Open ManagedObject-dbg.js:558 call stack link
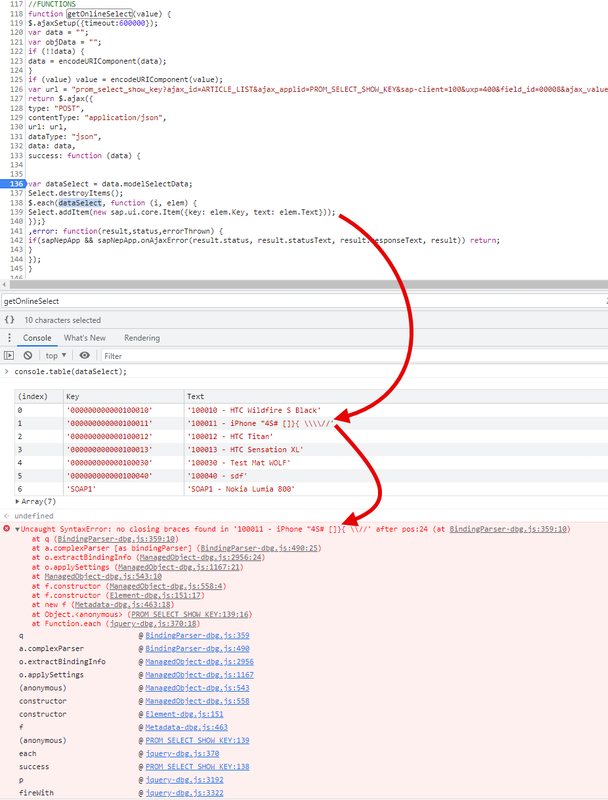608x800 pixels. pos(197,701)
